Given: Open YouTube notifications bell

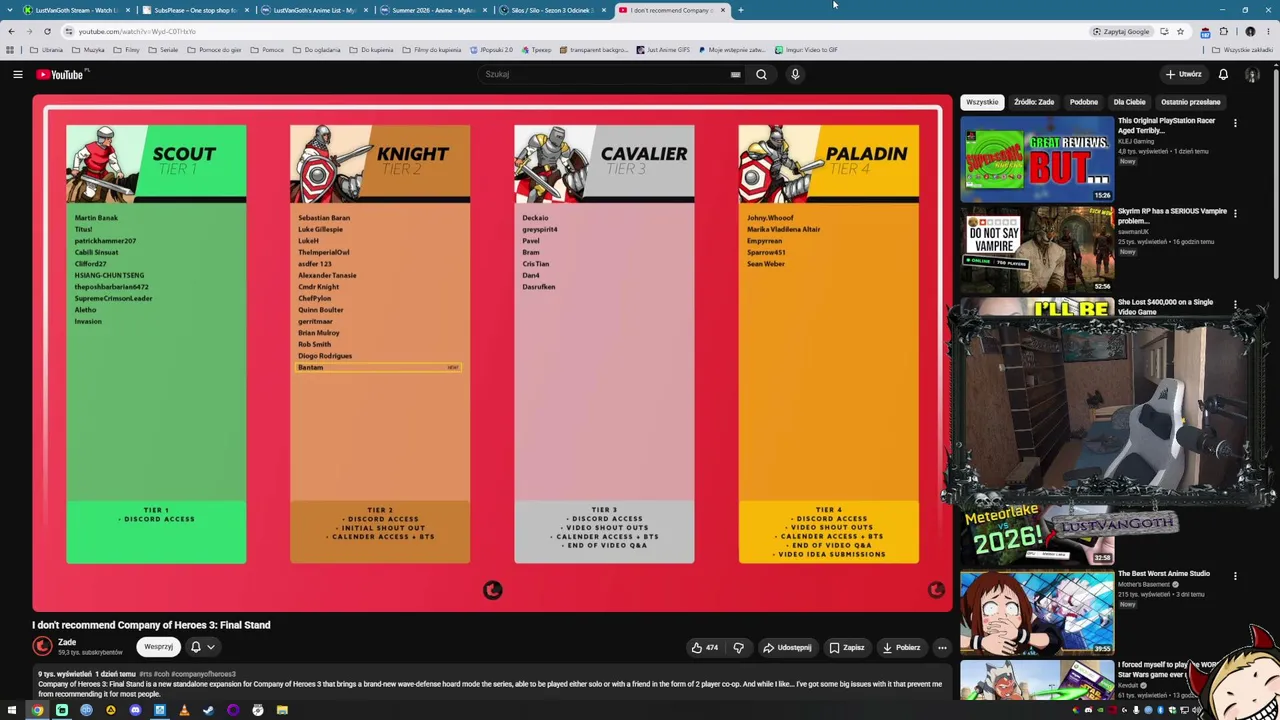Looking at the screenshot, I should click(x=1223, y=74).
